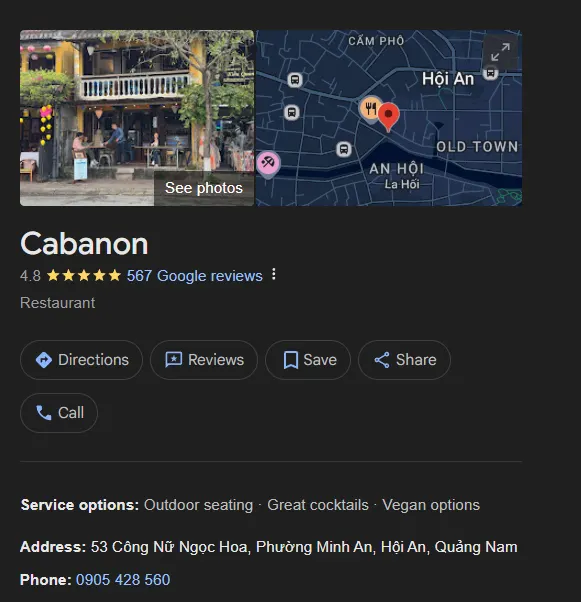Open the three-dot more options menu
Screen dimensions: 581x602
[x=273, y=274]
